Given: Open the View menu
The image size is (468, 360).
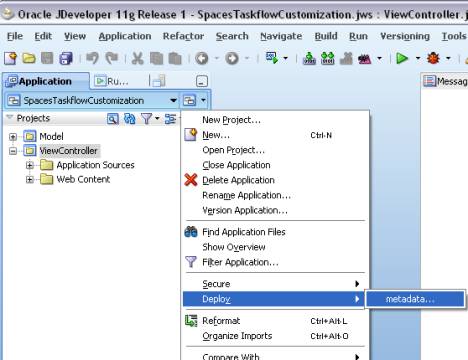Looking at the screenshot, I should click(75, 36).
